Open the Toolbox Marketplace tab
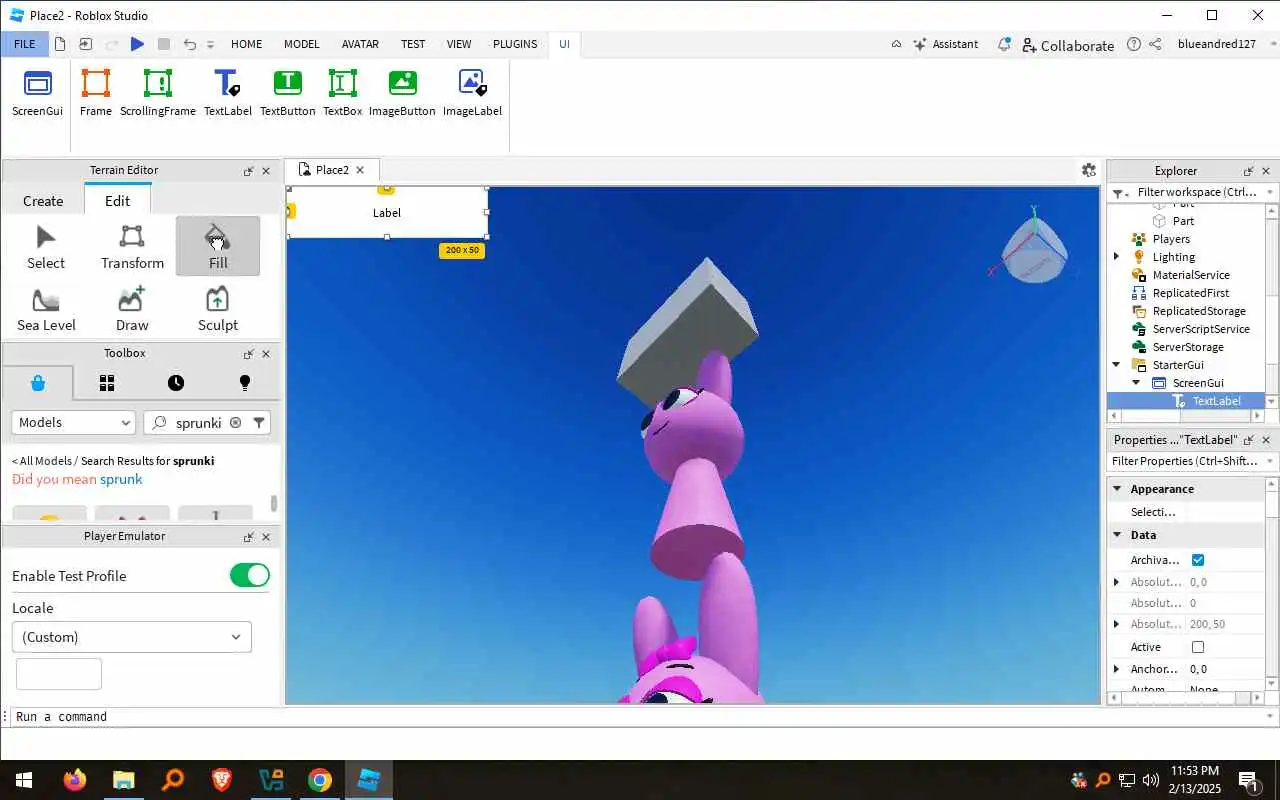 point(38,383)
